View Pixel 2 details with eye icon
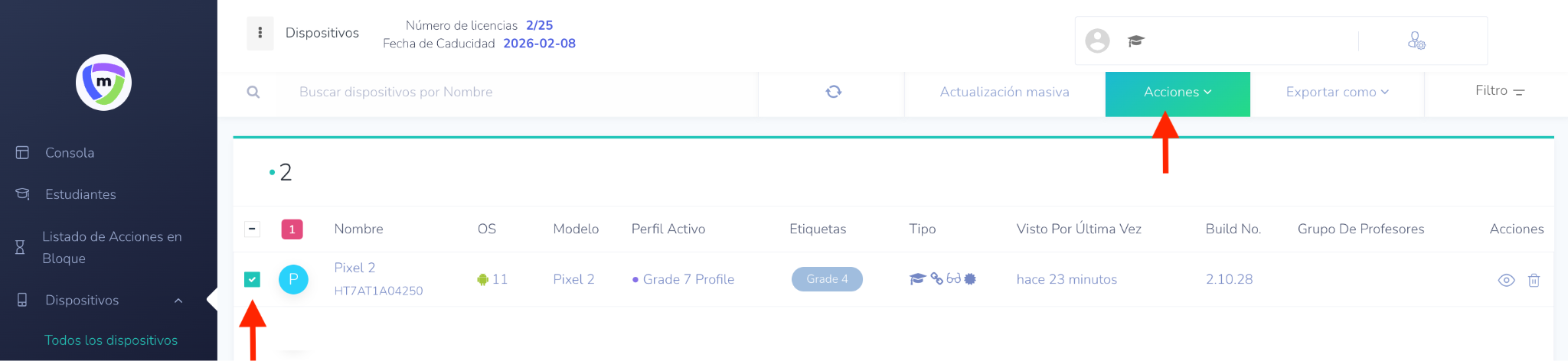Viewport: 1568px width, 361px height. click(1506, 280)
